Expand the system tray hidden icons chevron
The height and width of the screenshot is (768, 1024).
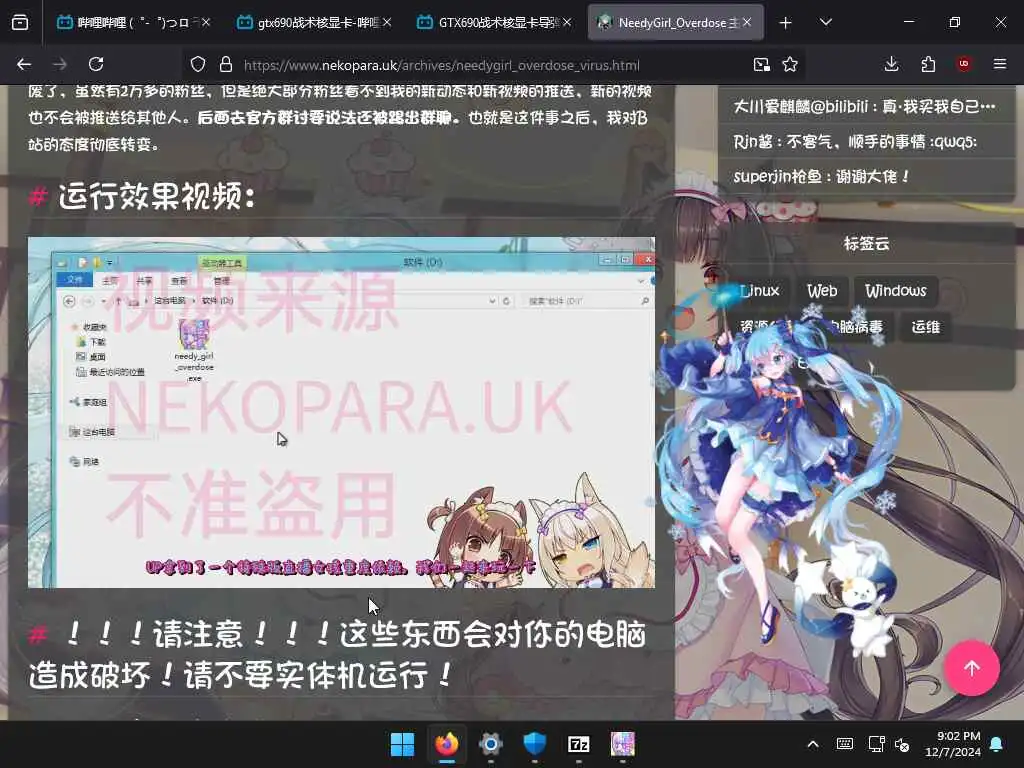pyautogui.click(x=813, y=744)
